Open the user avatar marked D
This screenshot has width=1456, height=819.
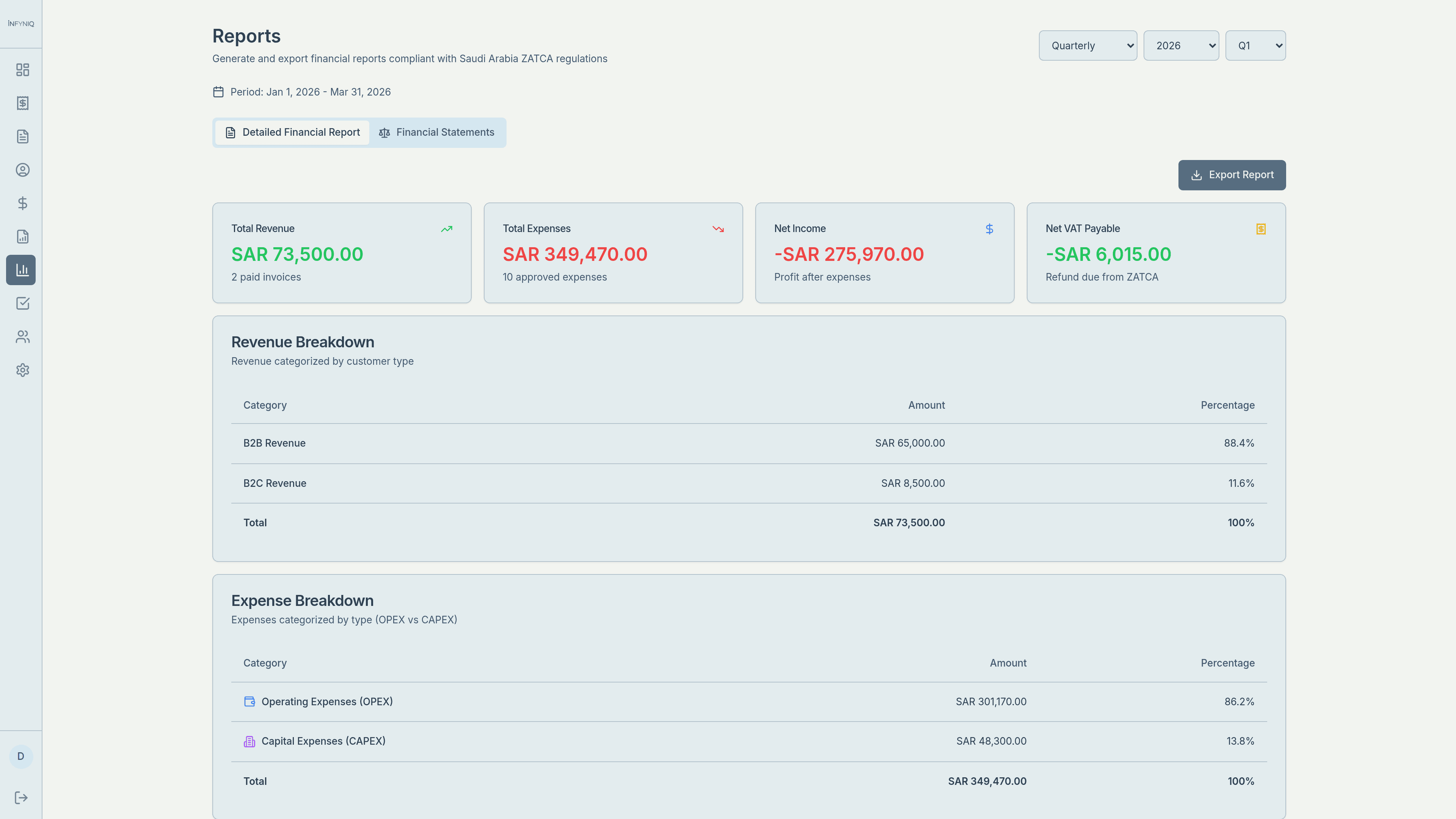coord(20,756)
